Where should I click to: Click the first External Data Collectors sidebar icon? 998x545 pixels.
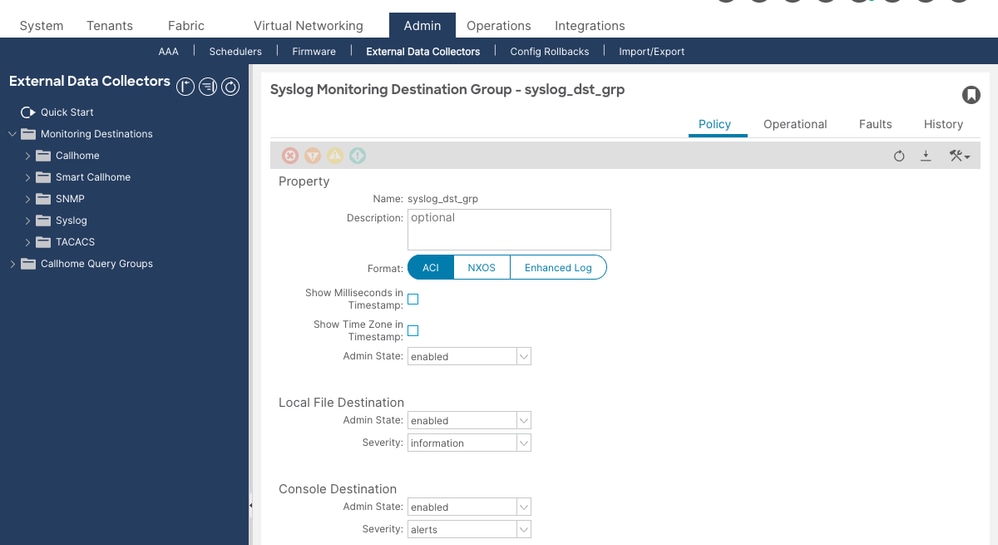click(x=185, y=87)
